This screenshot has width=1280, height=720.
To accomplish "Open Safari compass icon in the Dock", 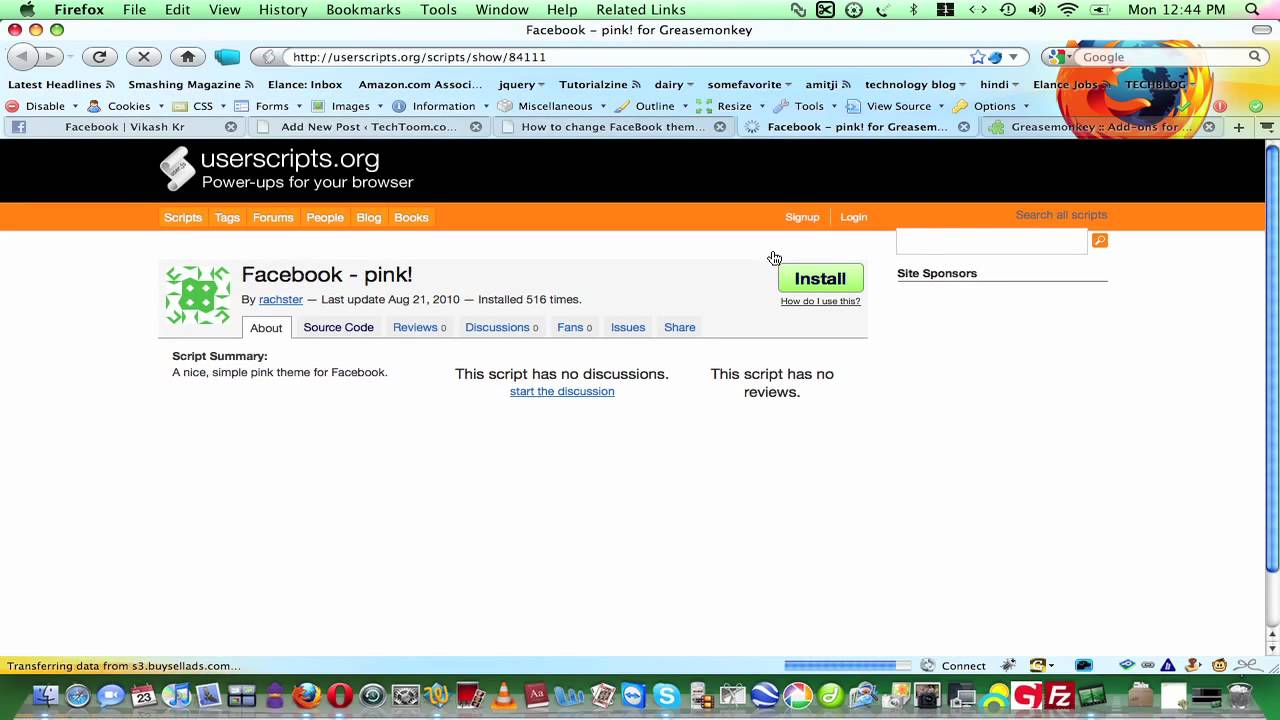I will tap(78, 696).
